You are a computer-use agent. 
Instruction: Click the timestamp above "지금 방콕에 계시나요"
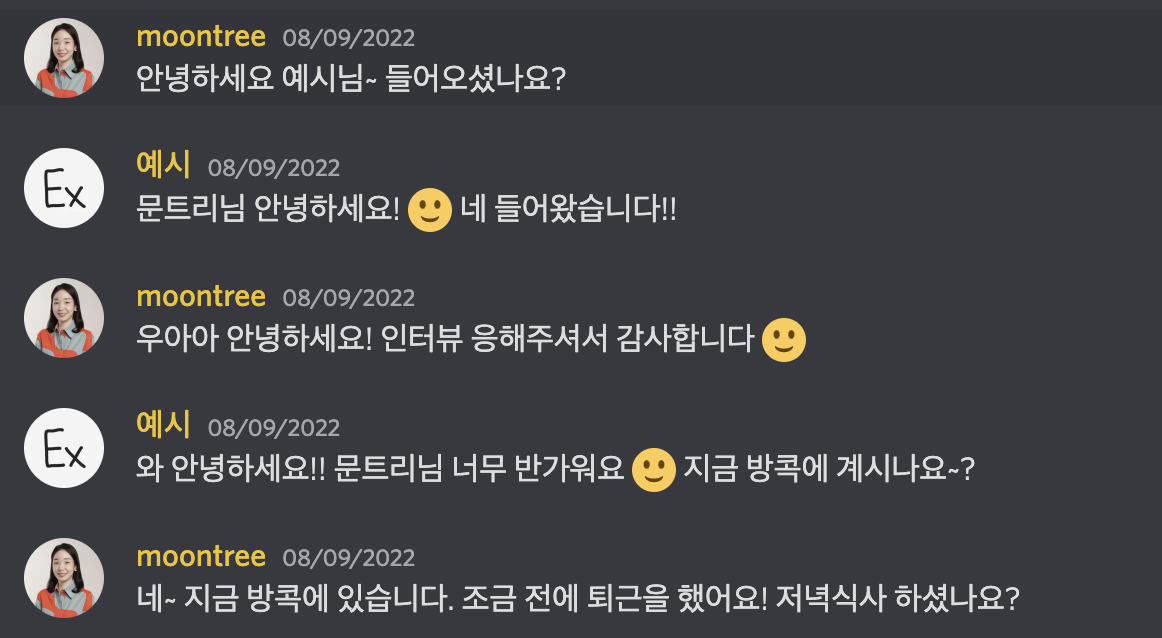pyautogui.click(x=274, y=428)
